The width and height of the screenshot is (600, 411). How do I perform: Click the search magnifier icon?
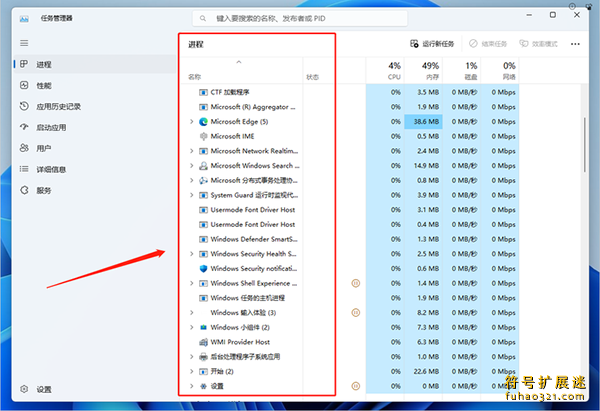tap(203, 18)
